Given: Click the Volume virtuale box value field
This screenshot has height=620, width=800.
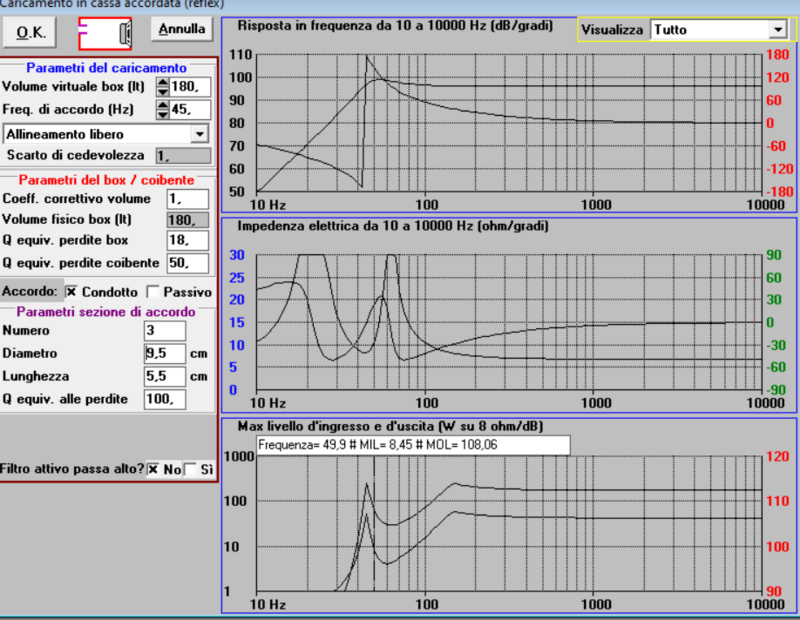Looking at the screenshot, I should click(190, 88).
